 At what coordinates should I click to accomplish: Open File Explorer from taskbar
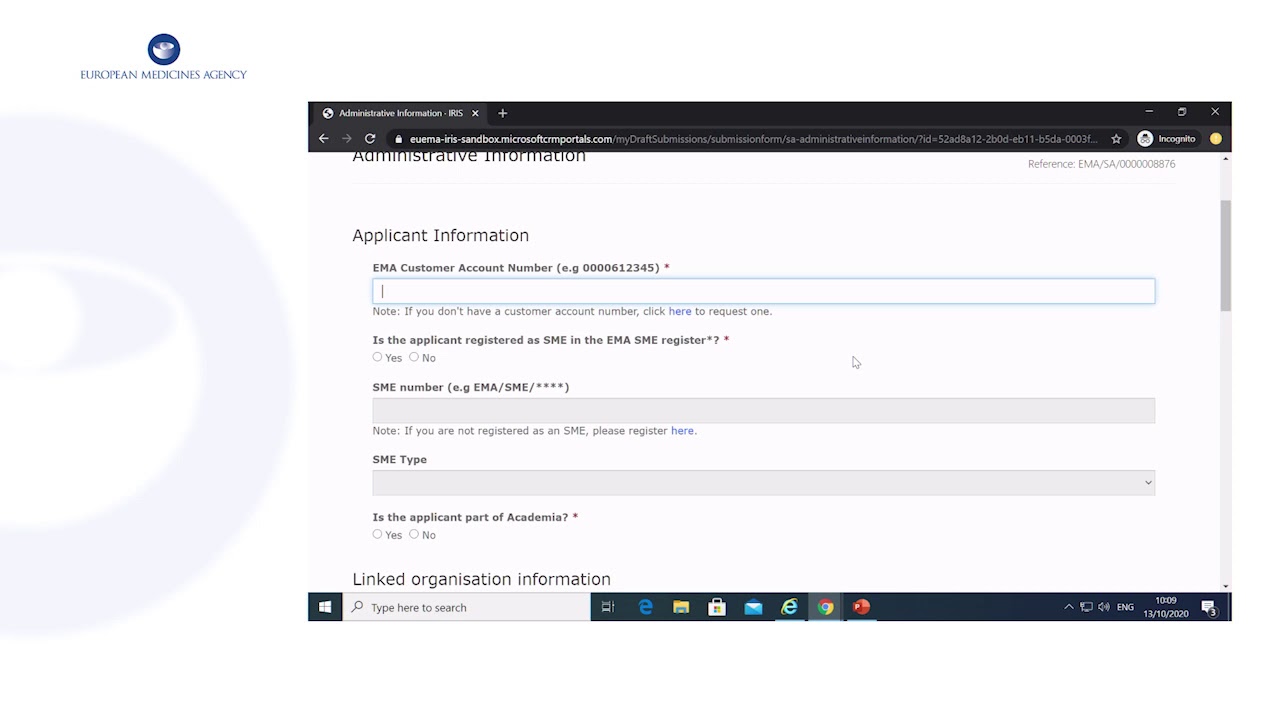(x=681, y=607)
